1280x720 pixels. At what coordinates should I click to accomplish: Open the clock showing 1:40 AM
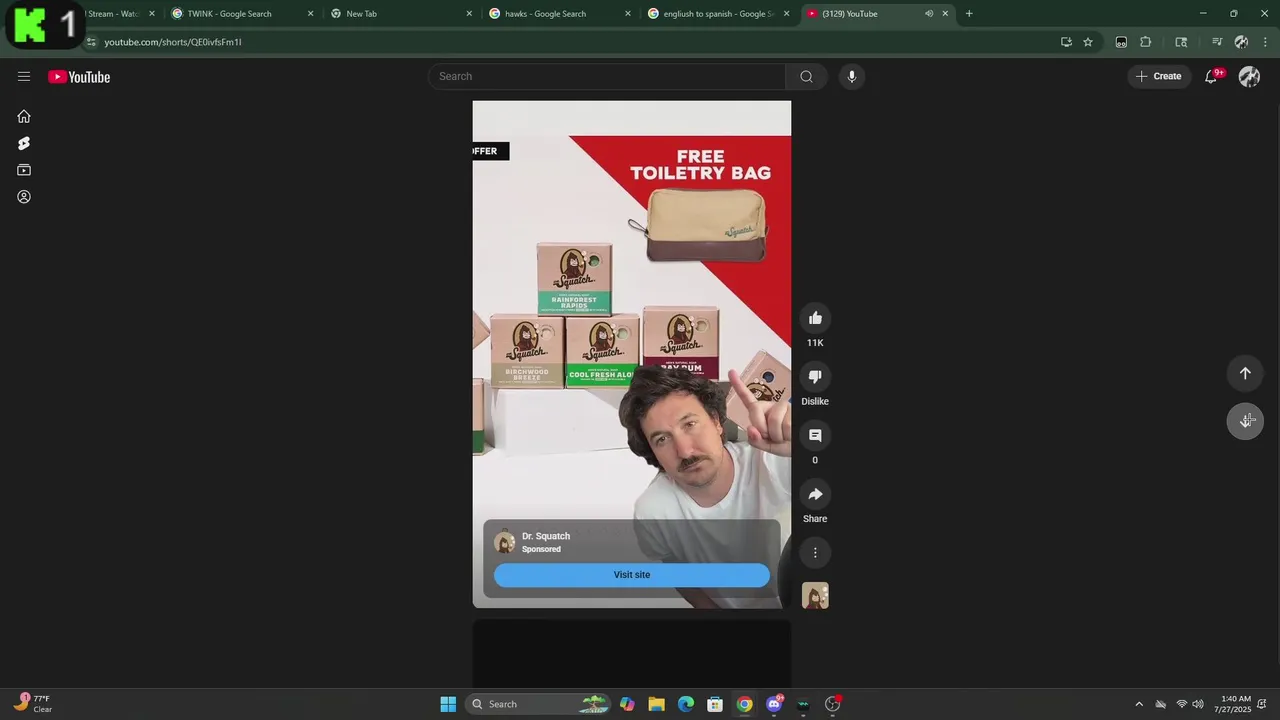(x=1232, y=704)
